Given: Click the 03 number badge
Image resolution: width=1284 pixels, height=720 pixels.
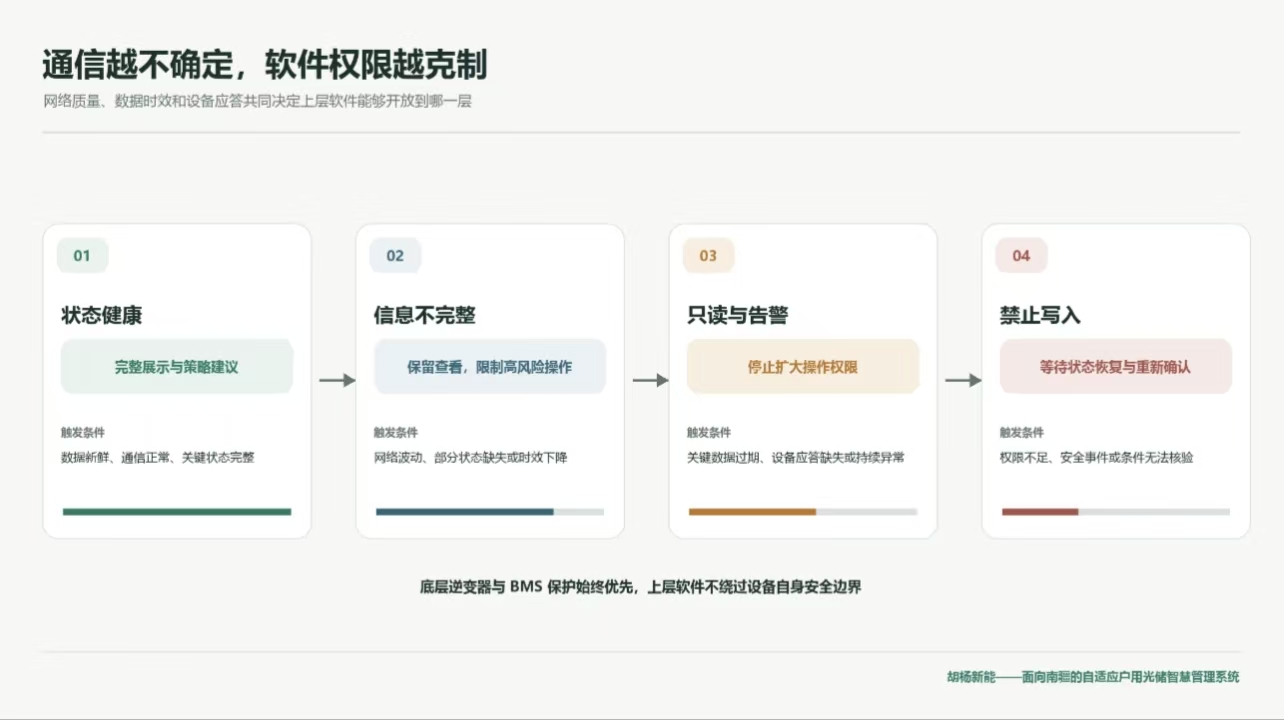Looking at the screenshot, I should [708, 255].
